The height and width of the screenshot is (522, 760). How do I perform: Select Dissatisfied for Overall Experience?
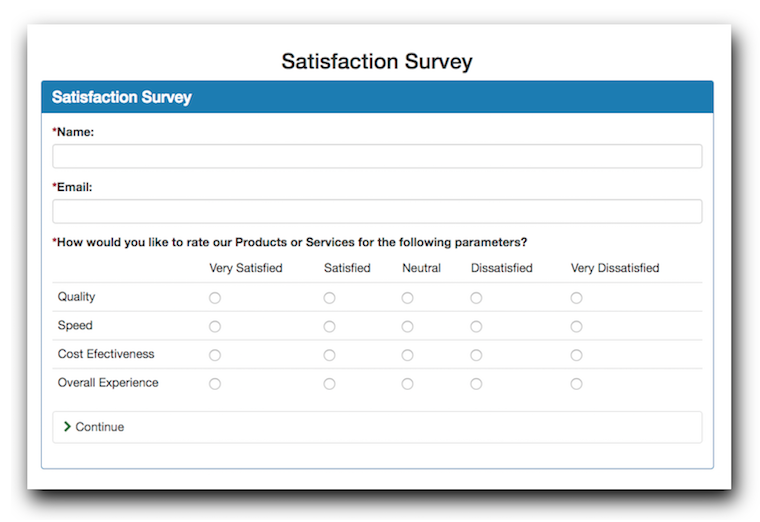pyautogui.click(x=476, y=384)
